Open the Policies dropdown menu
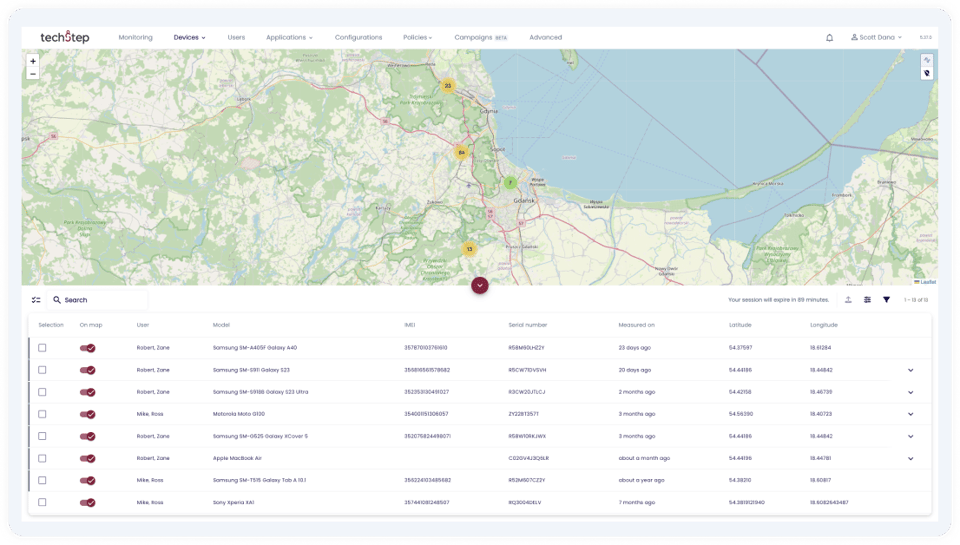The width and height of the screenshot is (960, 545). point(418,37)
